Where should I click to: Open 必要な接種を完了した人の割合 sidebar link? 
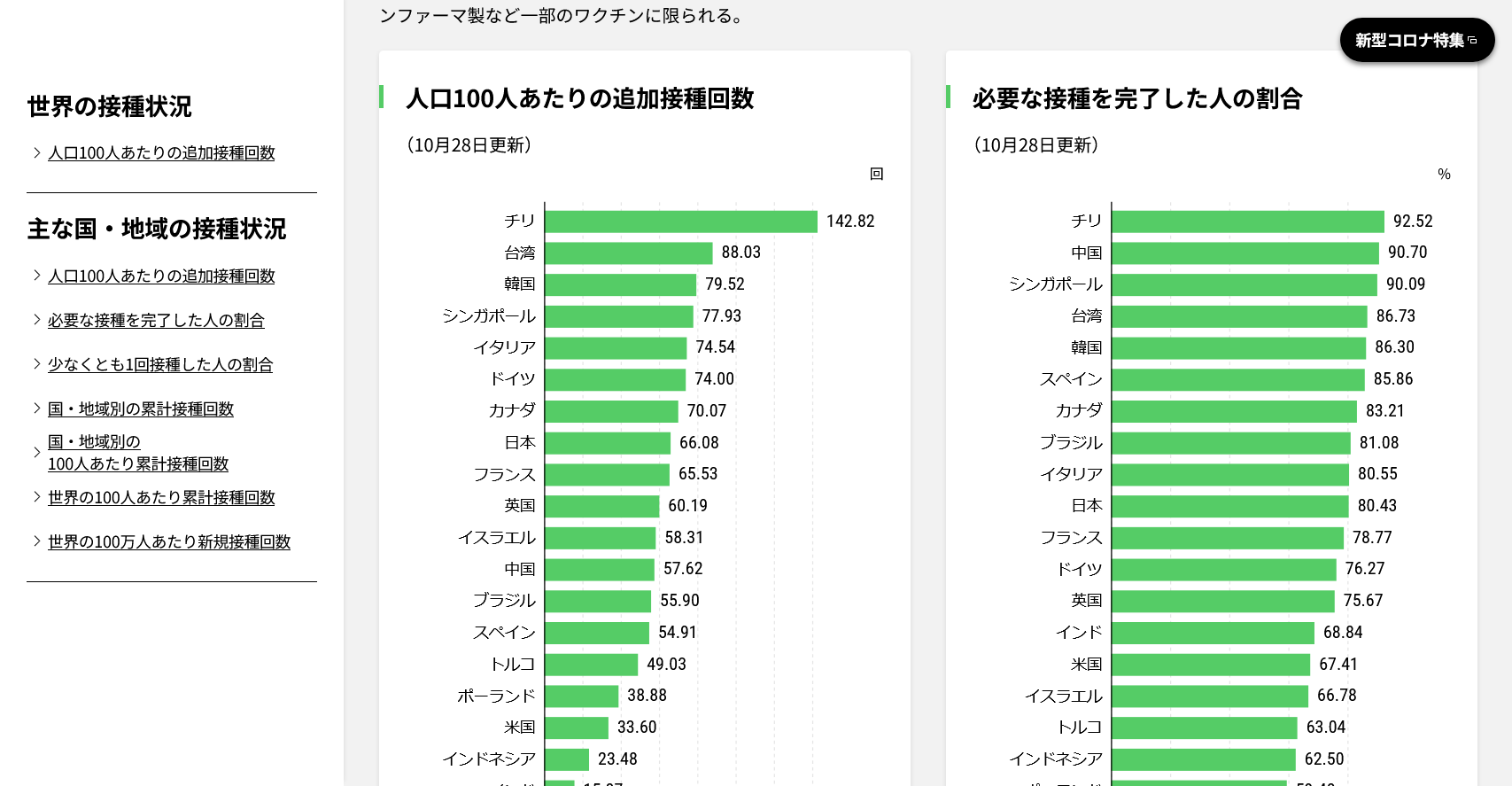156,321
